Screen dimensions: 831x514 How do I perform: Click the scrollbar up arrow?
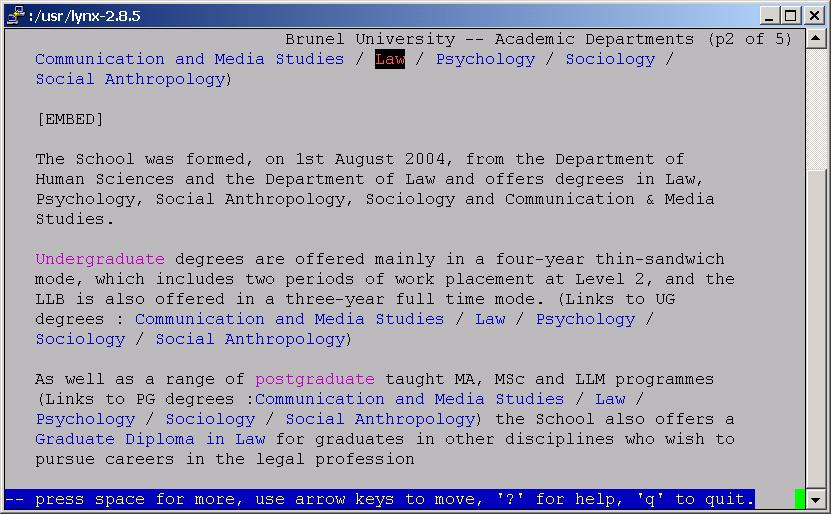[x=816, y=39]
